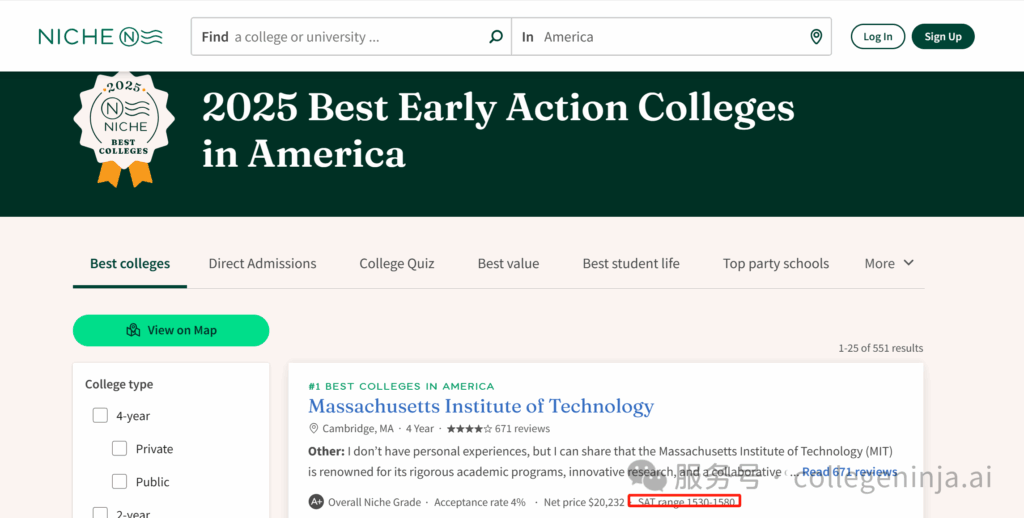The width and height of the screenshot is (1024, 518).
Task: Click the Log In button
Action: (x=878, y=37)
